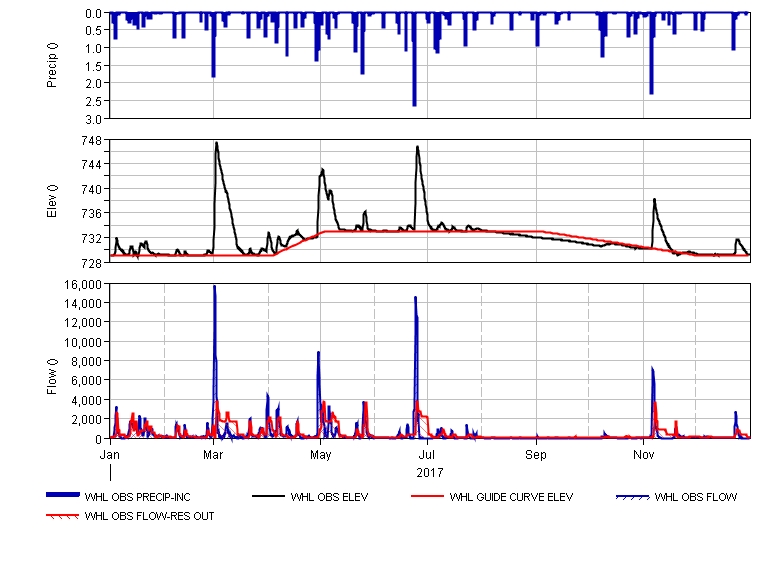
Task: Select the red FLOW-RES OUT legend line
Action: pyautogui.click(x=62, y=516)
